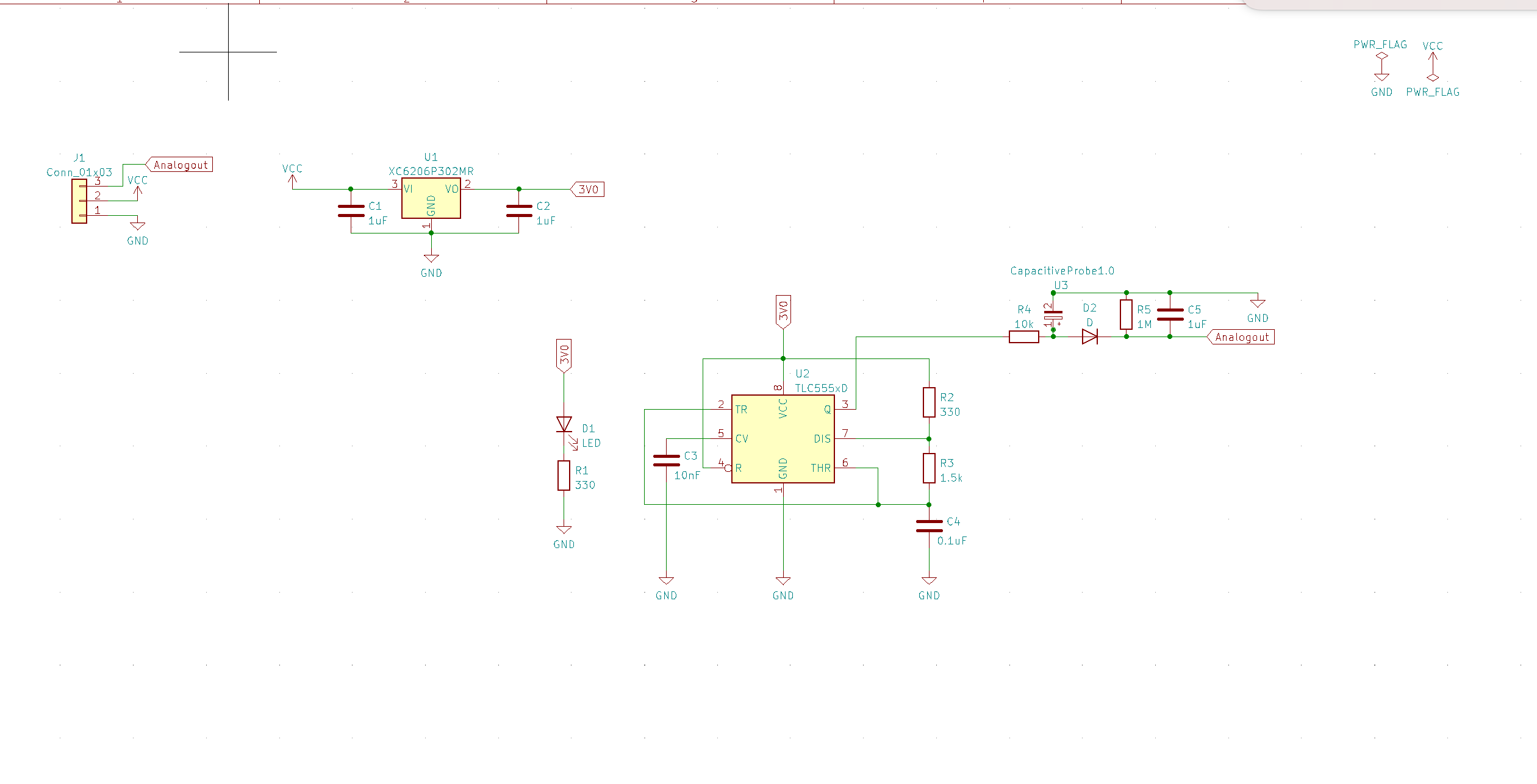Select the '10nF' value of C3
Screen dimensions: 1537x784
pyautogui.click(x=687, y=476)
